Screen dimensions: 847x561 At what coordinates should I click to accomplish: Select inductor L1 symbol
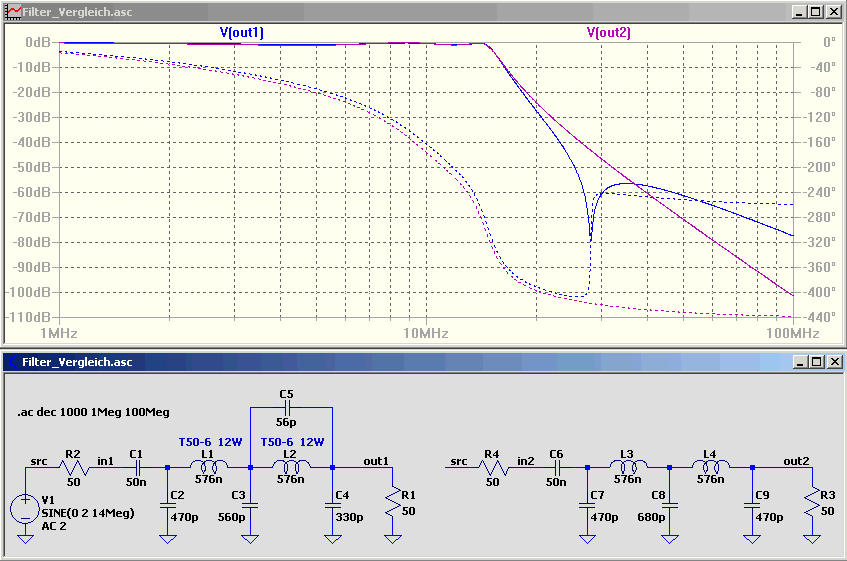click(209, 465)
